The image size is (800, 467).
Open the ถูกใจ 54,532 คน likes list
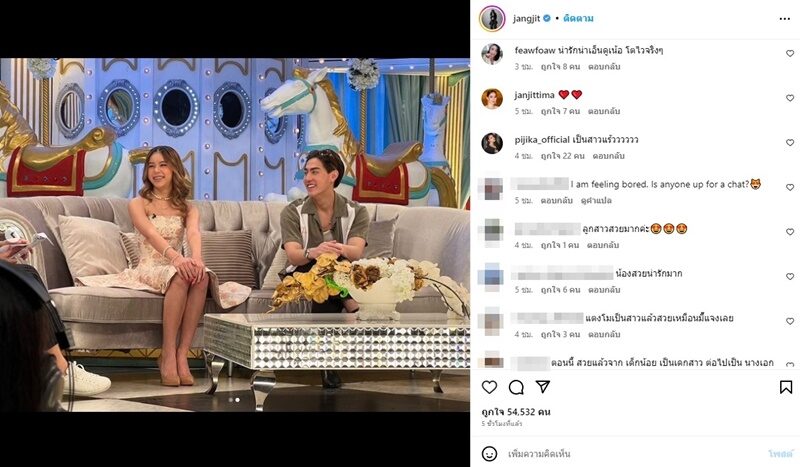click(x=516, y=412)
